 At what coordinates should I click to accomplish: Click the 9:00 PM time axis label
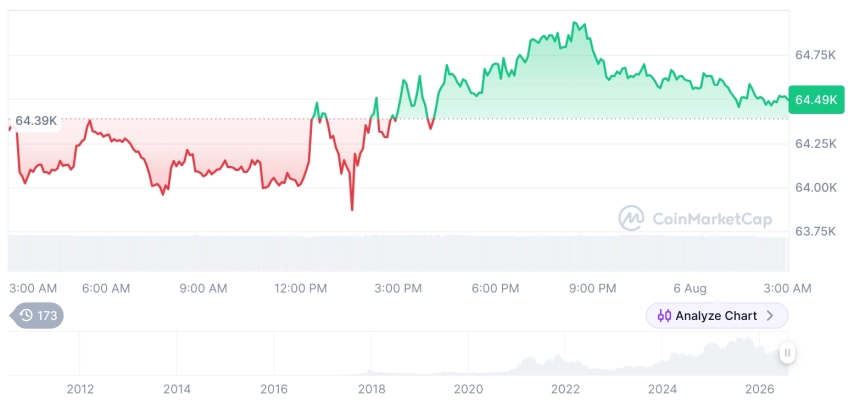(x=592, y=288)
